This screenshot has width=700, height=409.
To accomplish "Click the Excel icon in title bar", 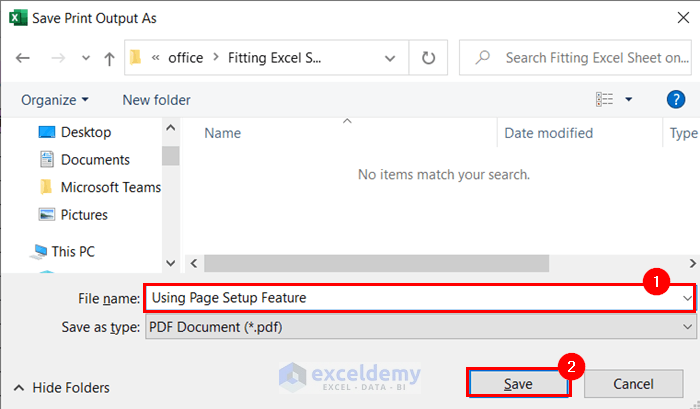I will point(18,18).
